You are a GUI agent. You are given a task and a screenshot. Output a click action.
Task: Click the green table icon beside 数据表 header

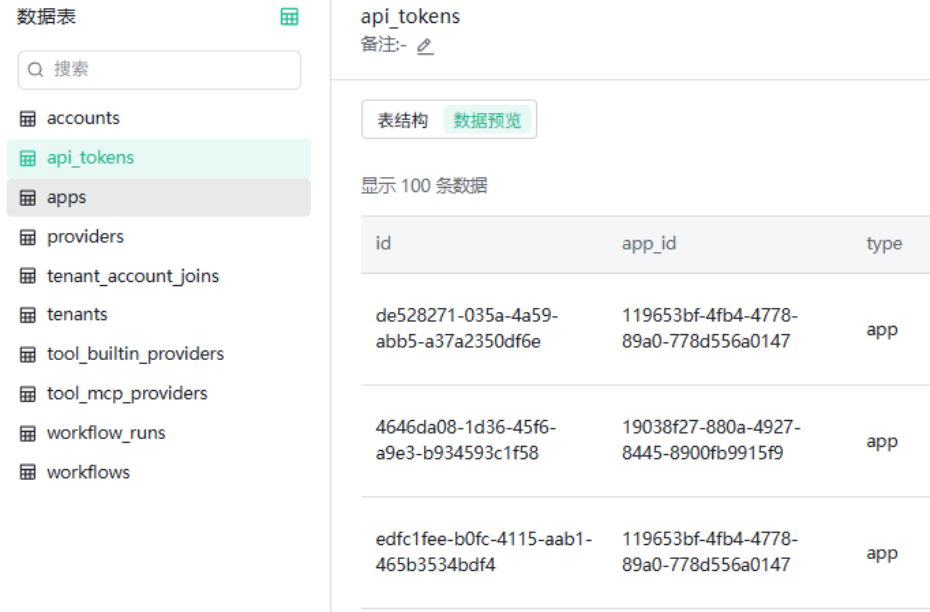[289, 17]
